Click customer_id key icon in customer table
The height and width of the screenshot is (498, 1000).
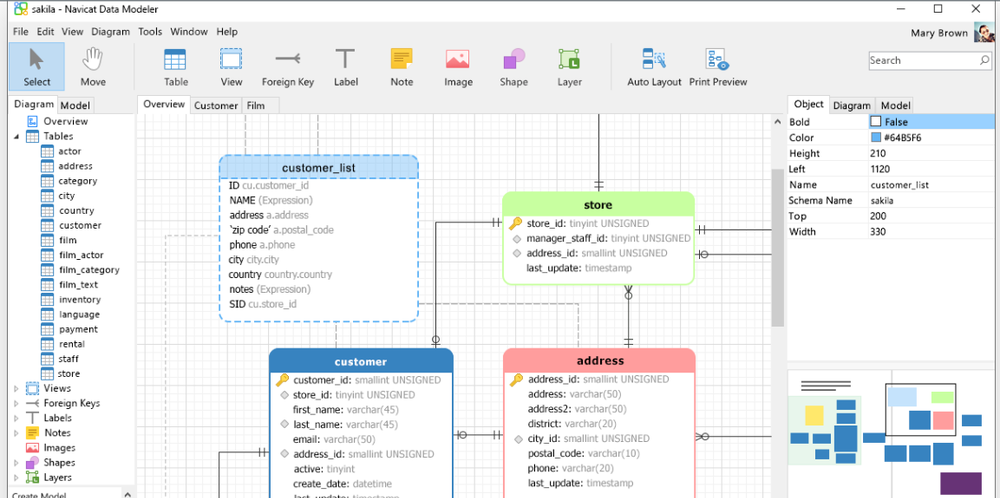coord(282,380)
